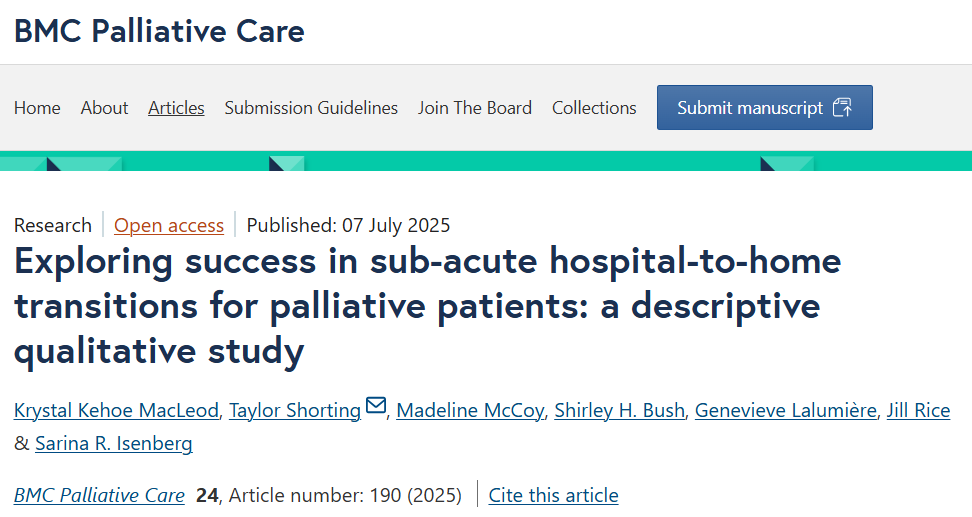Go to the About page
The image size is (972, 517).
[104, 108]
